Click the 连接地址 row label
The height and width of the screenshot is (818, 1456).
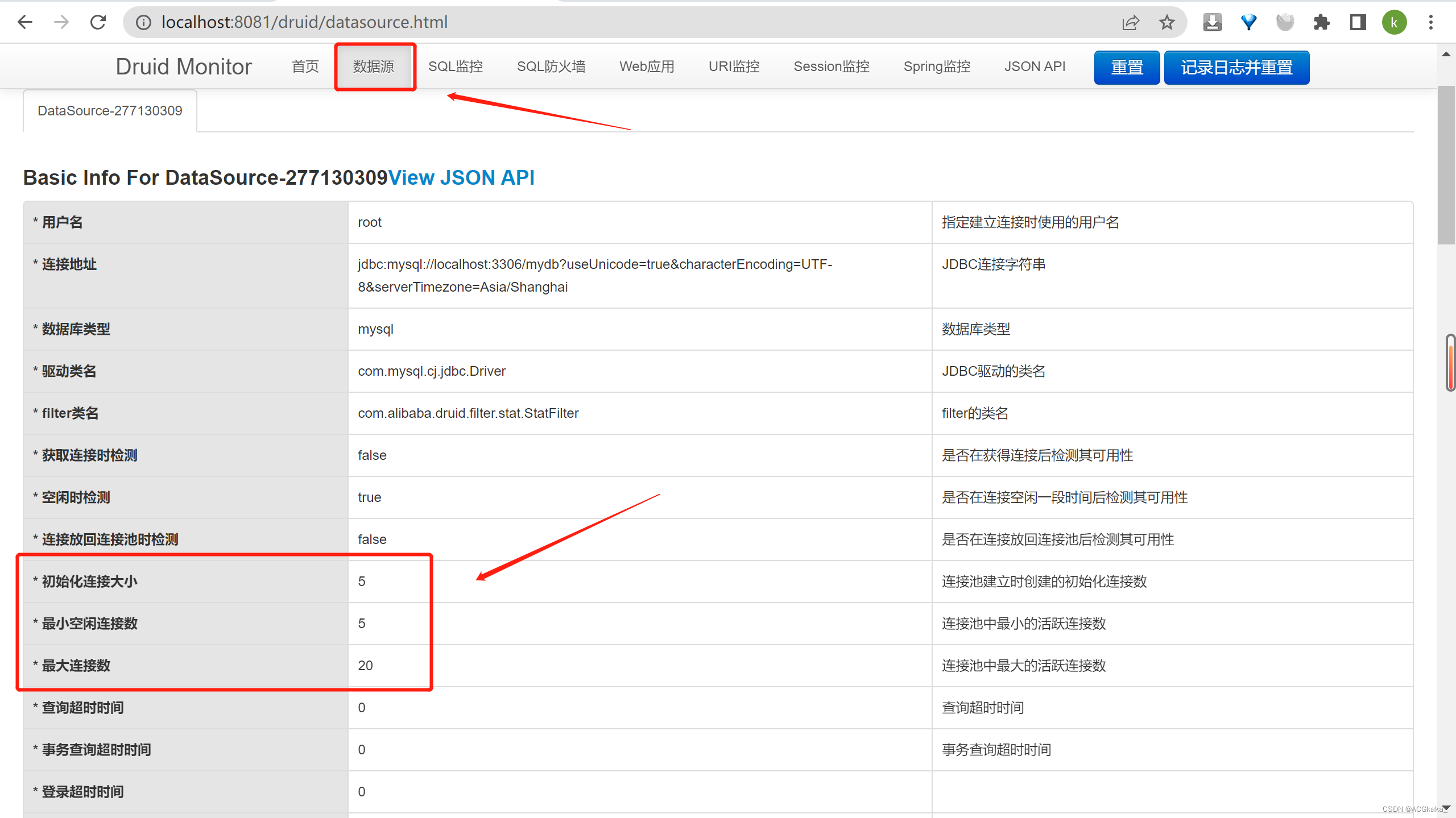[x=69, y=264]
